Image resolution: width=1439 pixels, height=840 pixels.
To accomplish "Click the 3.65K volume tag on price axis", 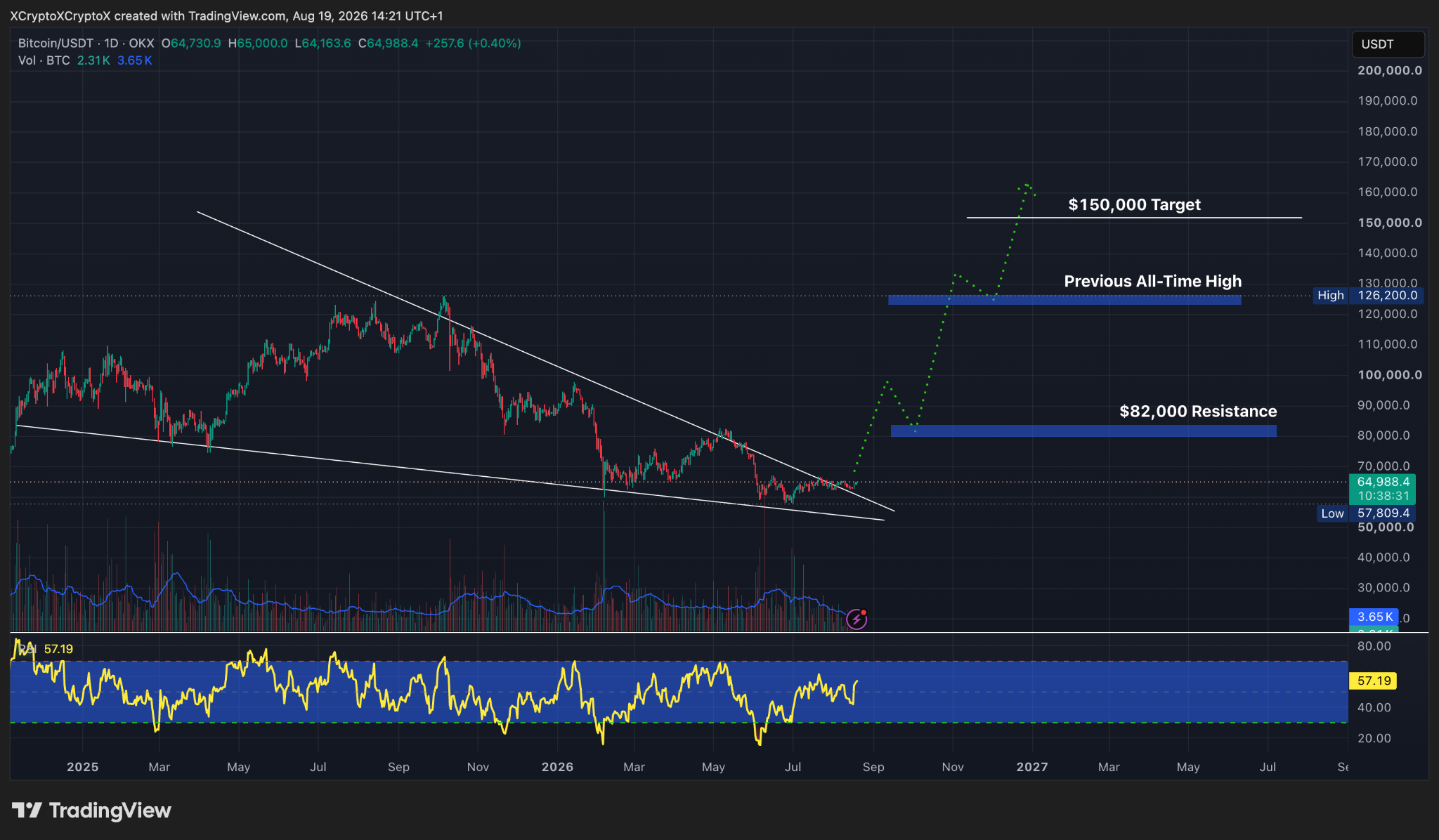I will (1374, 617).
